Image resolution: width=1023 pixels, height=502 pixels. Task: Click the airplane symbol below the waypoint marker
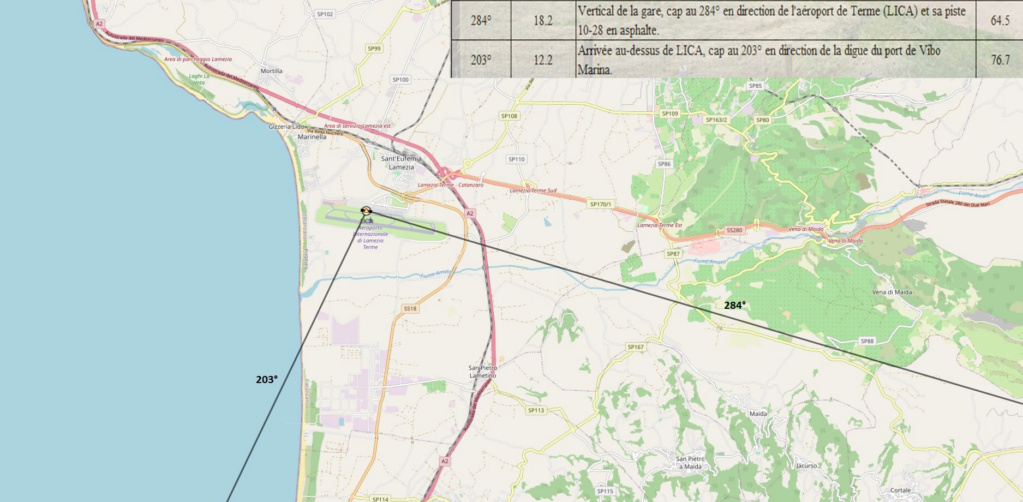point(369,221)
